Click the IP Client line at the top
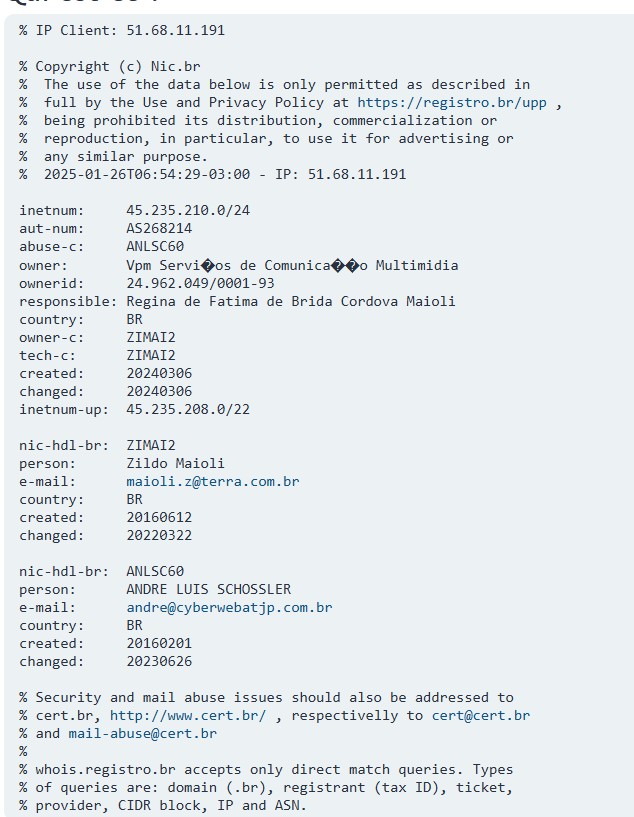The height and width of the screenshot is (817, 634). 122,30
